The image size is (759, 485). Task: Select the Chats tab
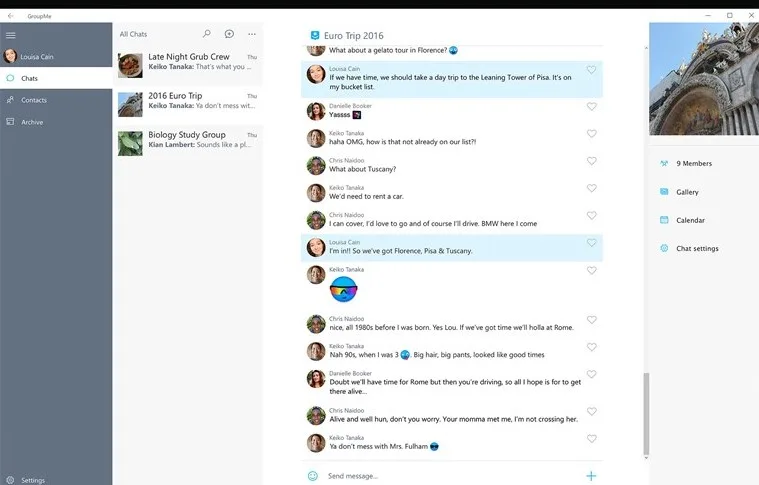tap(56, 78)
